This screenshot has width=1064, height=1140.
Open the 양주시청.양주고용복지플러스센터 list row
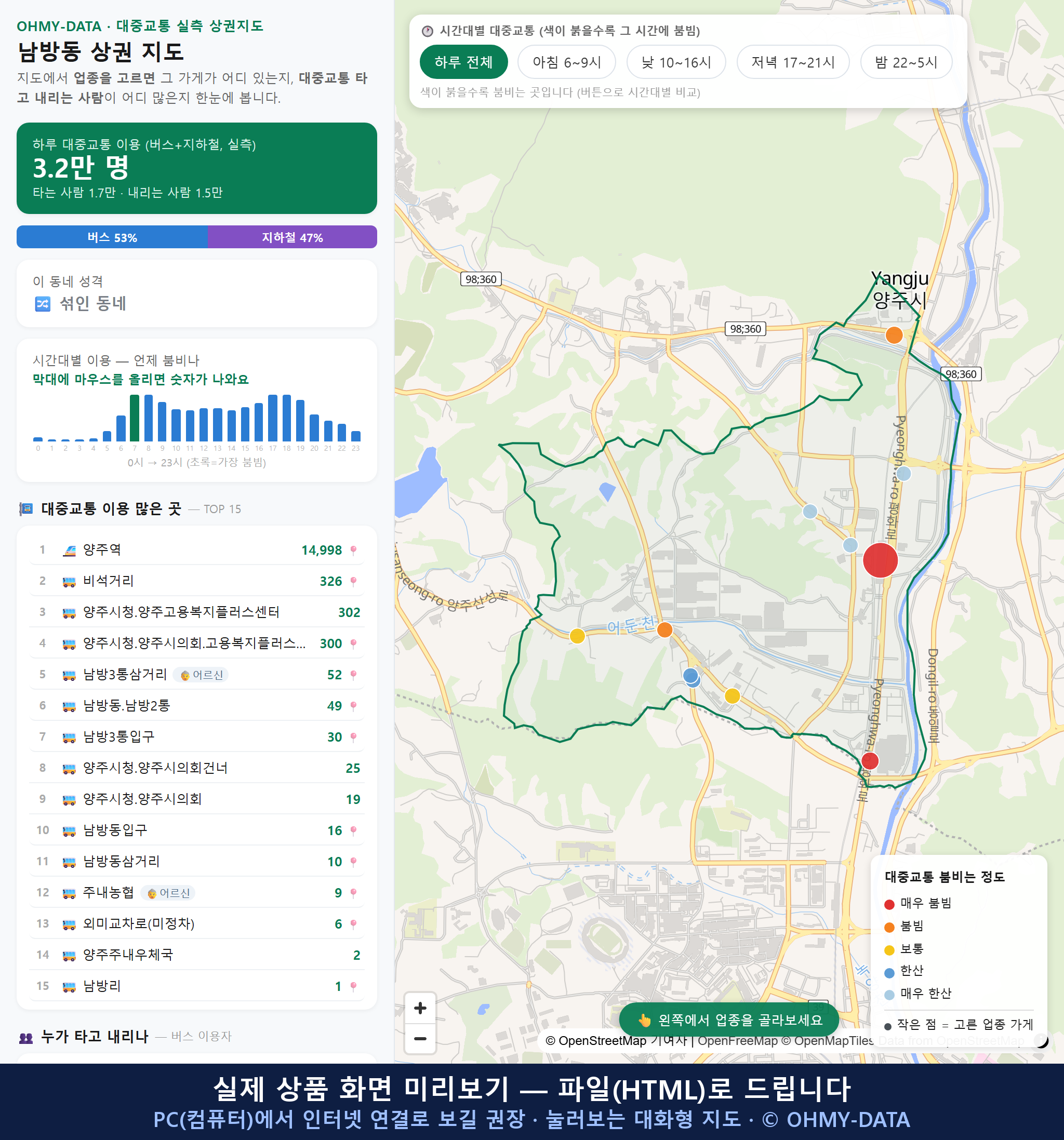(x=197, y=612)
